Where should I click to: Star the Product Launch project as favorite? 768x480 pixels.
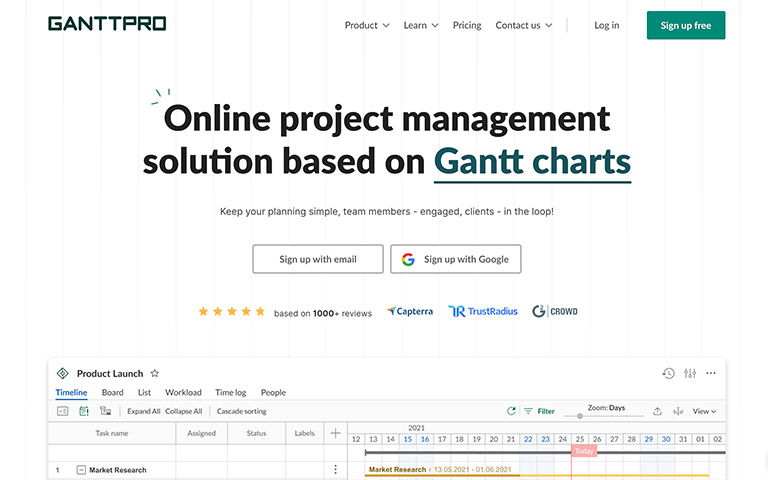pos(155,373)
